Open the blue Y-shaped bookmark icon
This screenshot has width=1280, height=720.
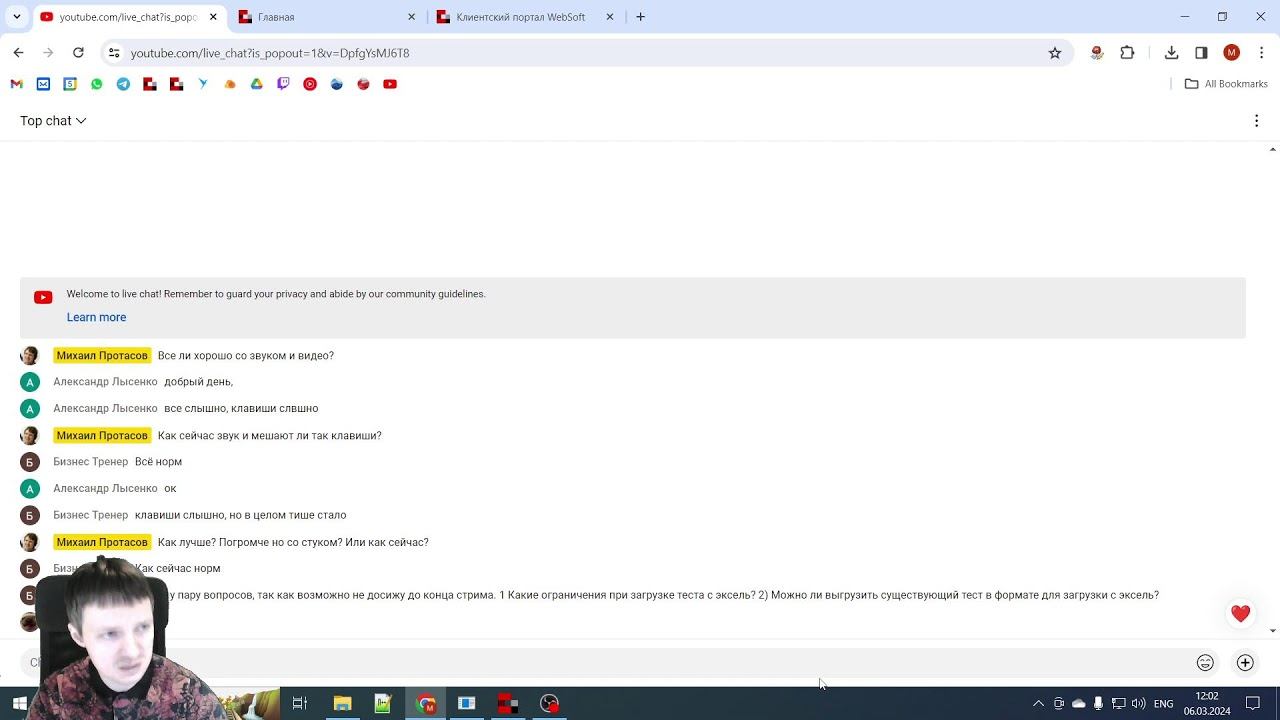tap(203, 84)
